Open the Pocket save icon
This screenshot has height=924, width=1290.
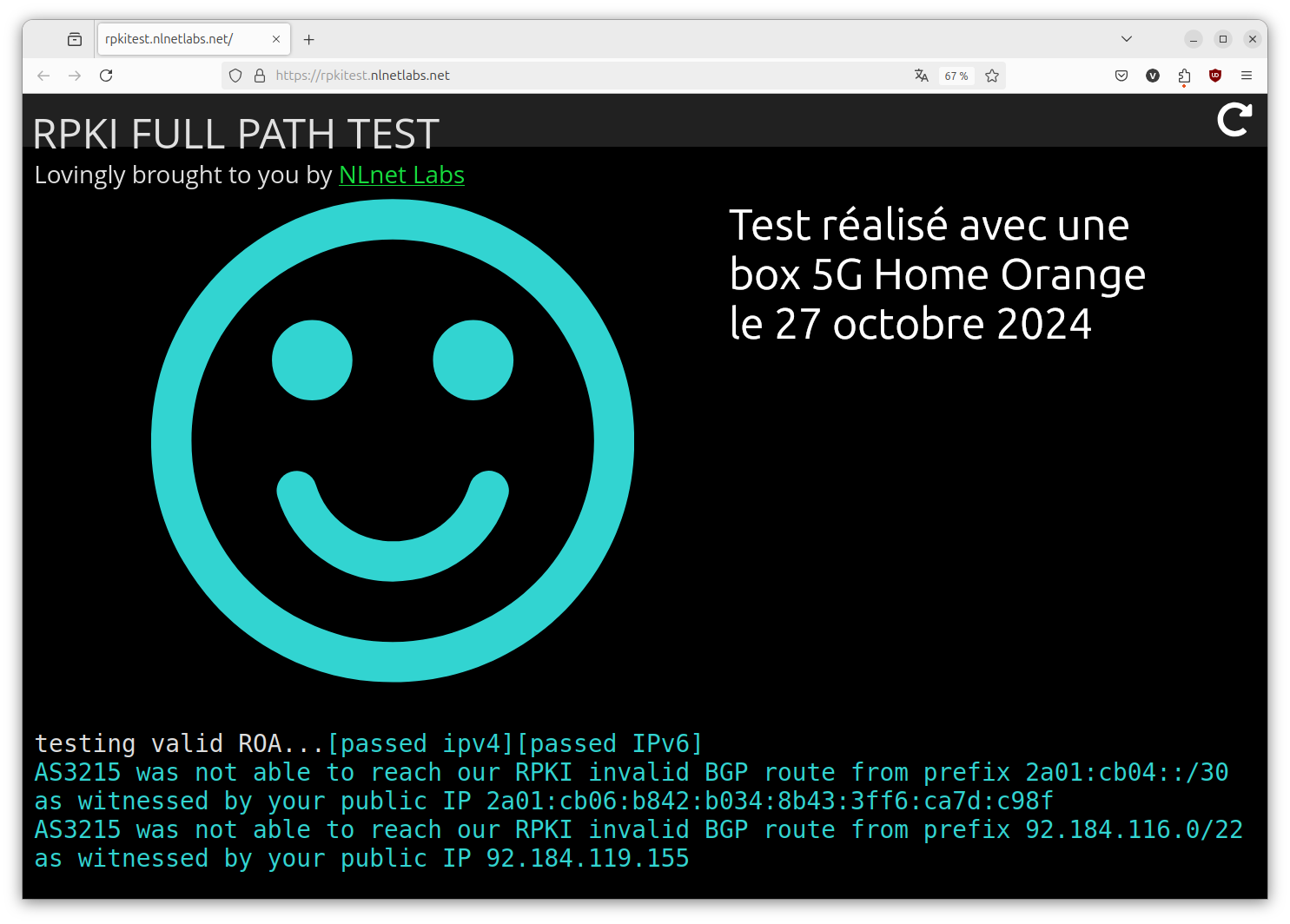coord(1121,76)
